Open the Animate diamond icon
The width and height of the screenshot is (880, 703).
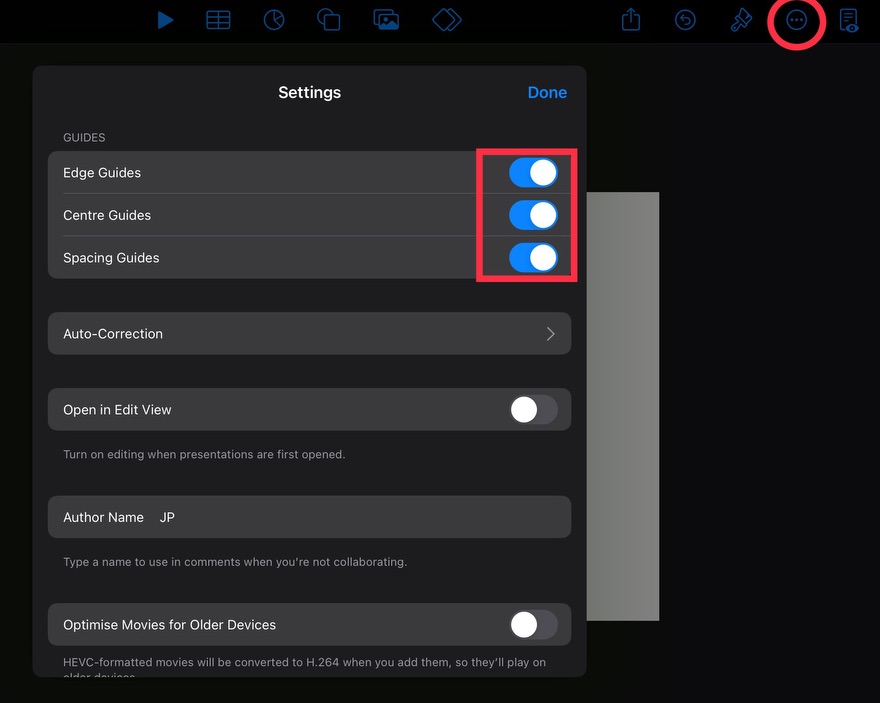point(446,20)
